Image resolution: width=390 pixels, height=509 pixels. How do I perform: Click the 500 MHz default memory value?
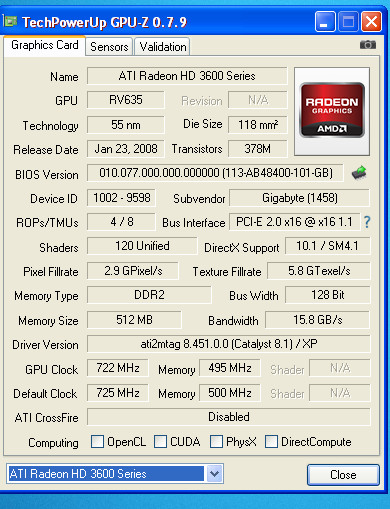(230, 393)
